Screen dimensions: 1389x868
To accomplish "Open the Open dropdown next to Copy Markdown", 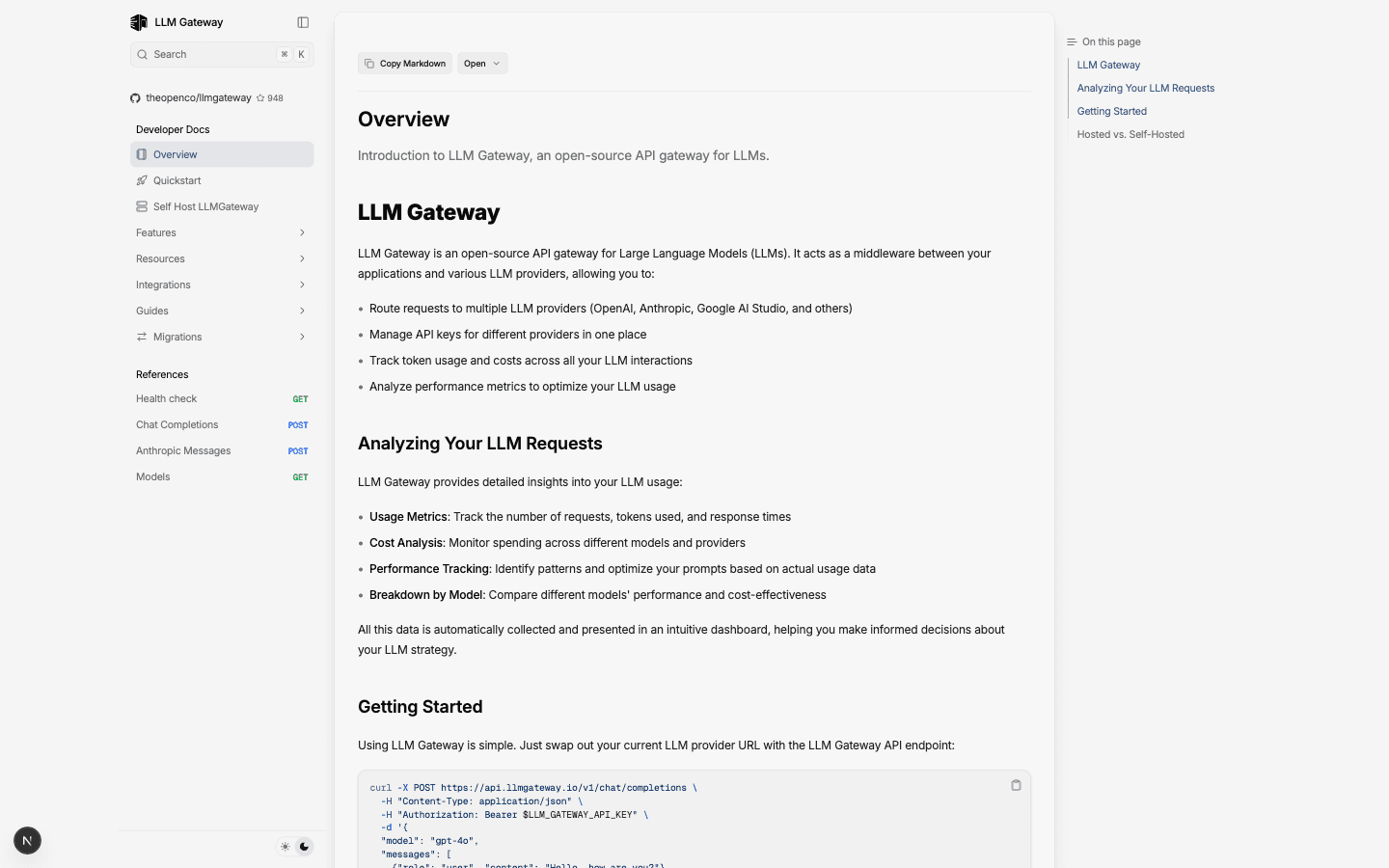I will point(482,63).
